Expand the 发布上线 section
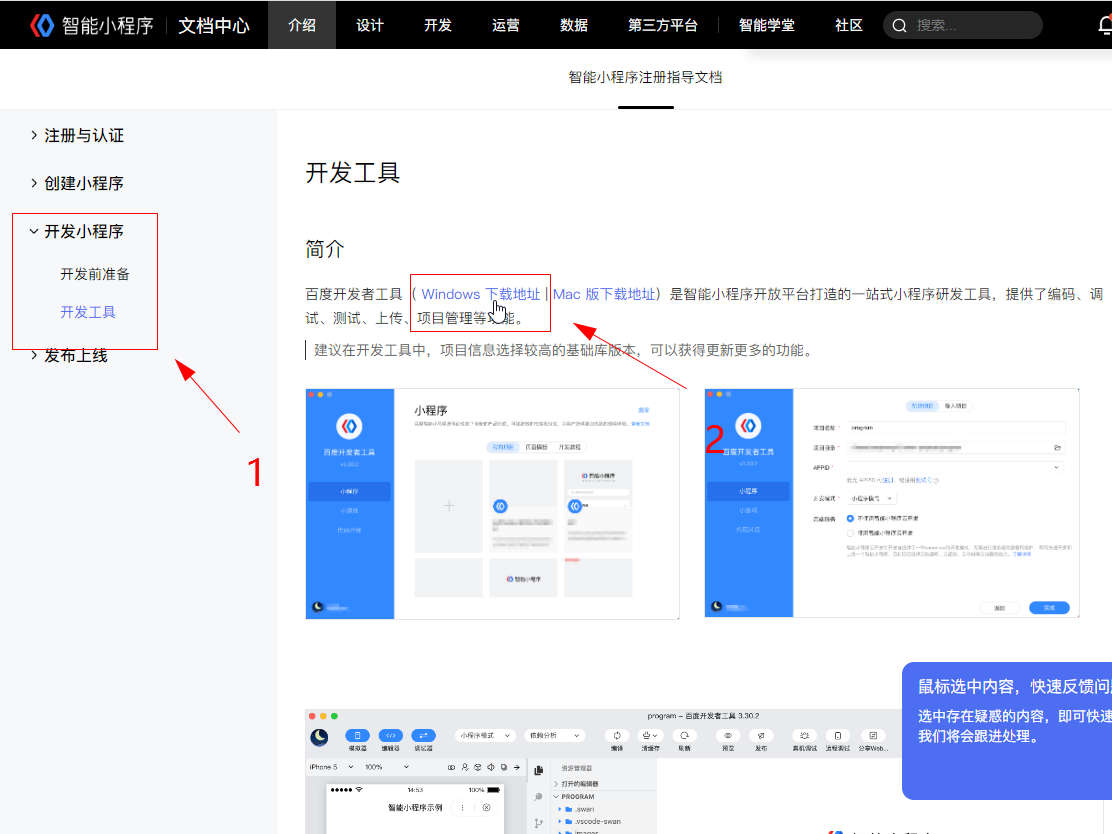 [x=69, y=355]
